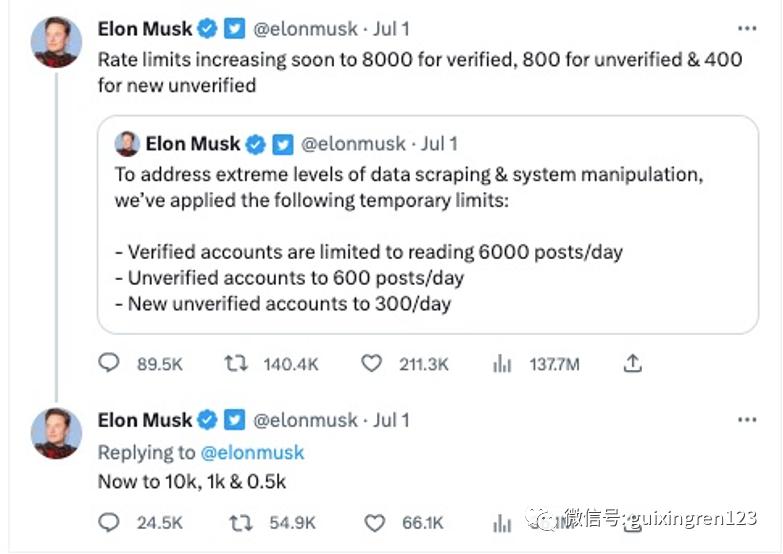Open more options on the top tweet
This screenshot has height=554, width=783.
[x=746, y=29]
